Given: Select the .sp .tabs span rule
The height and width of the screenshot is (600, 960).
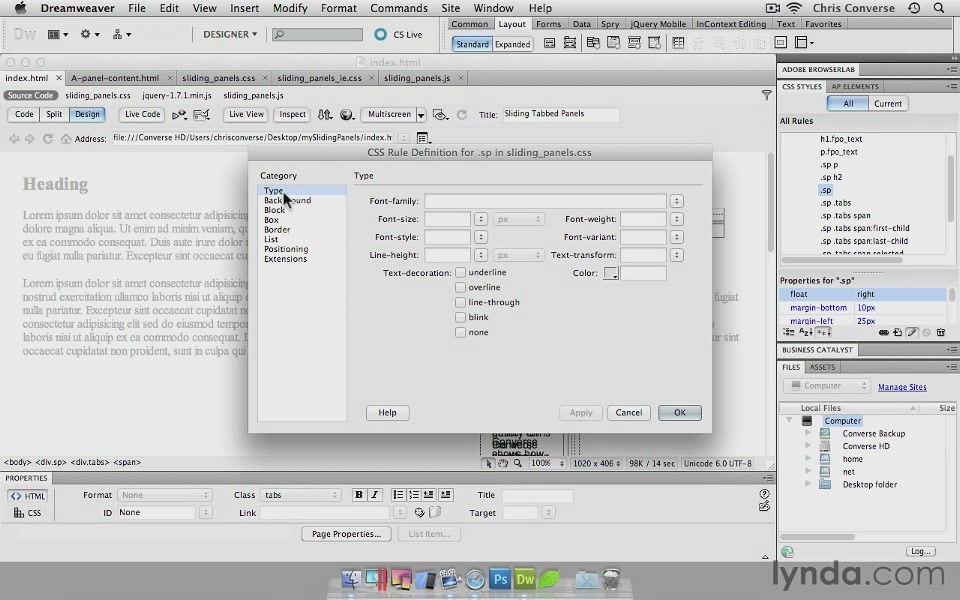Looking at the screenshot, I should [845, 216].
